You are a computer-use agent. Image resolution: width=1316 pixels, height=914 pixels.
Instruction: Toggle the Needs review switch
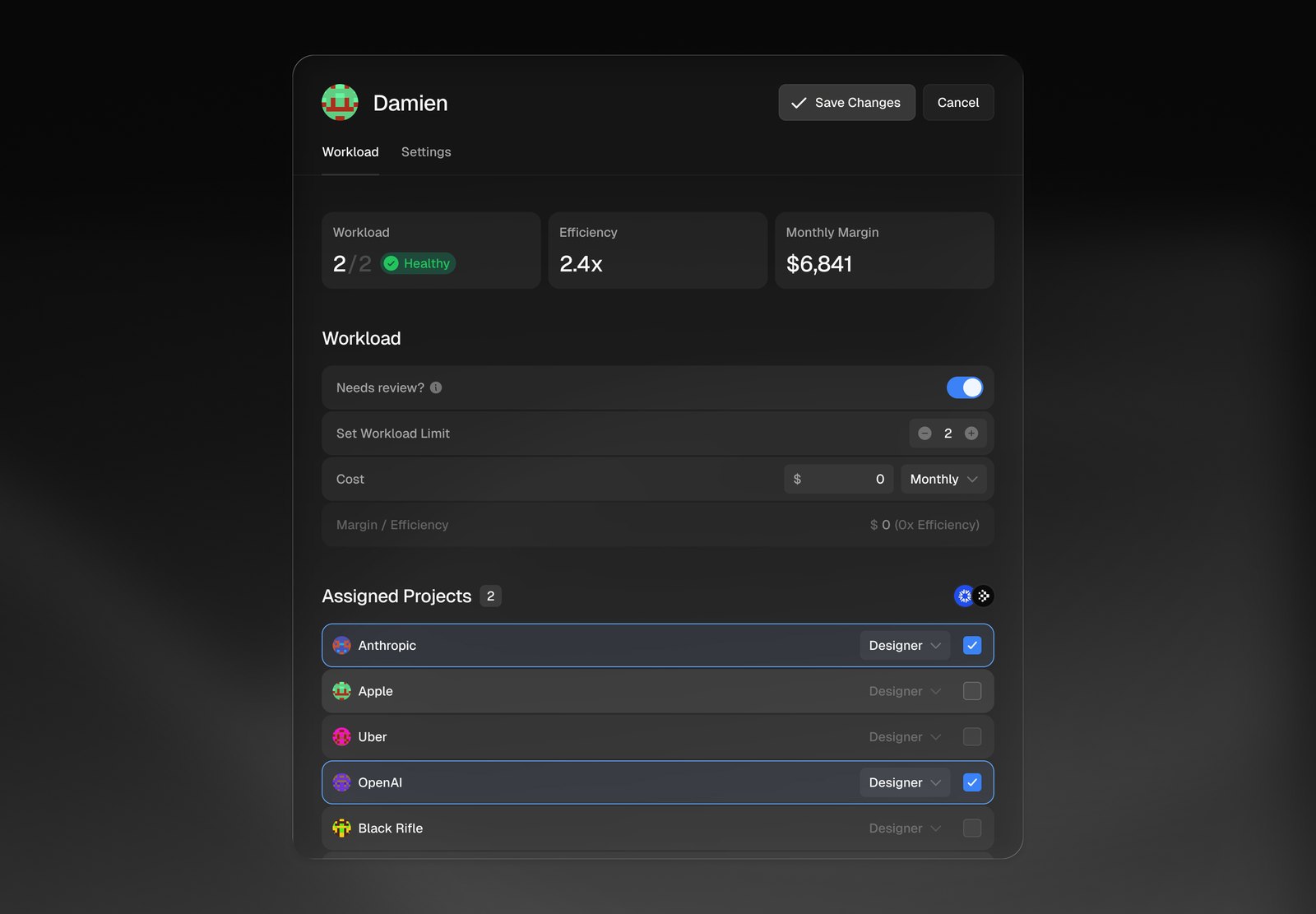[x=965, y=387]
